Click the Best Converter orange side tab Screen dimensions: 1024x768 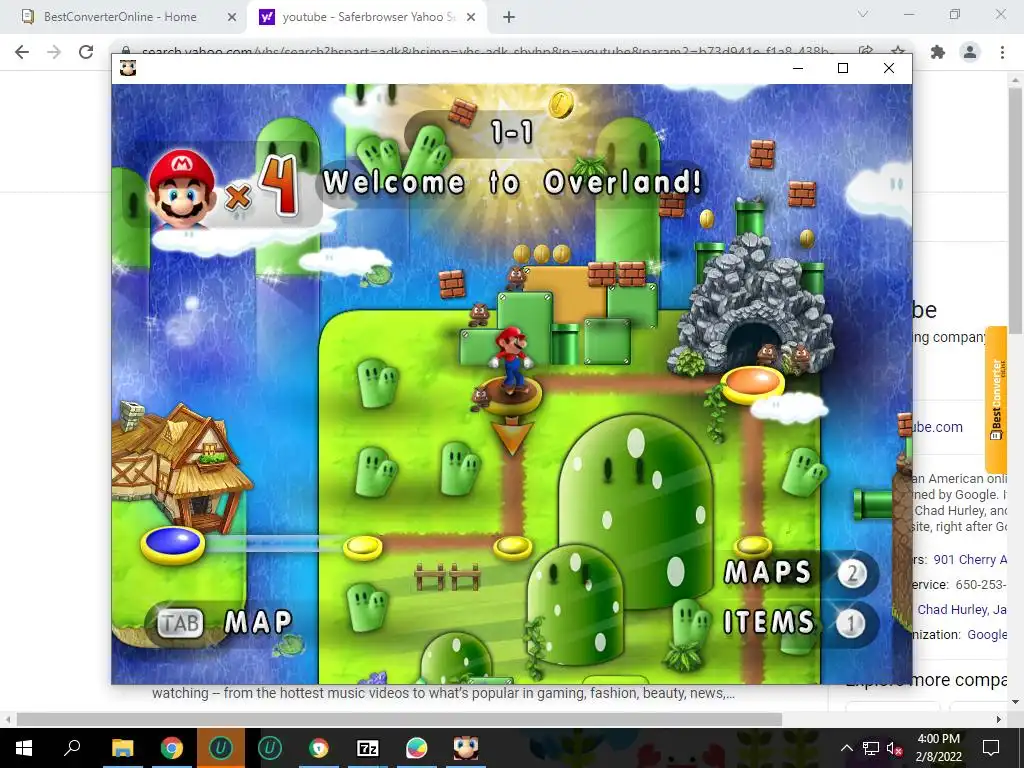[x=997, y=400]
